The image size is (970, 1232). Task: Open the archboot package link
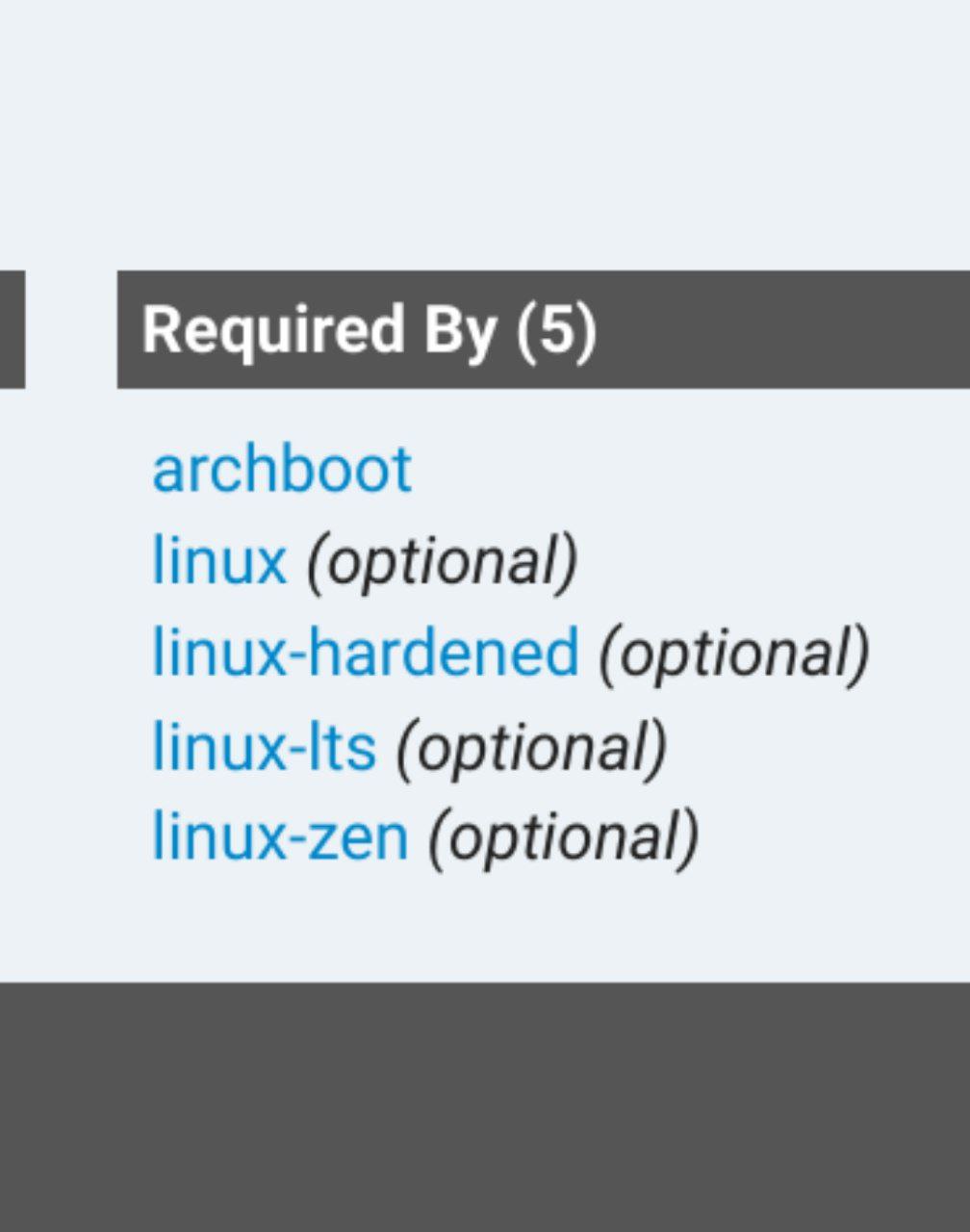pos(281,470)
